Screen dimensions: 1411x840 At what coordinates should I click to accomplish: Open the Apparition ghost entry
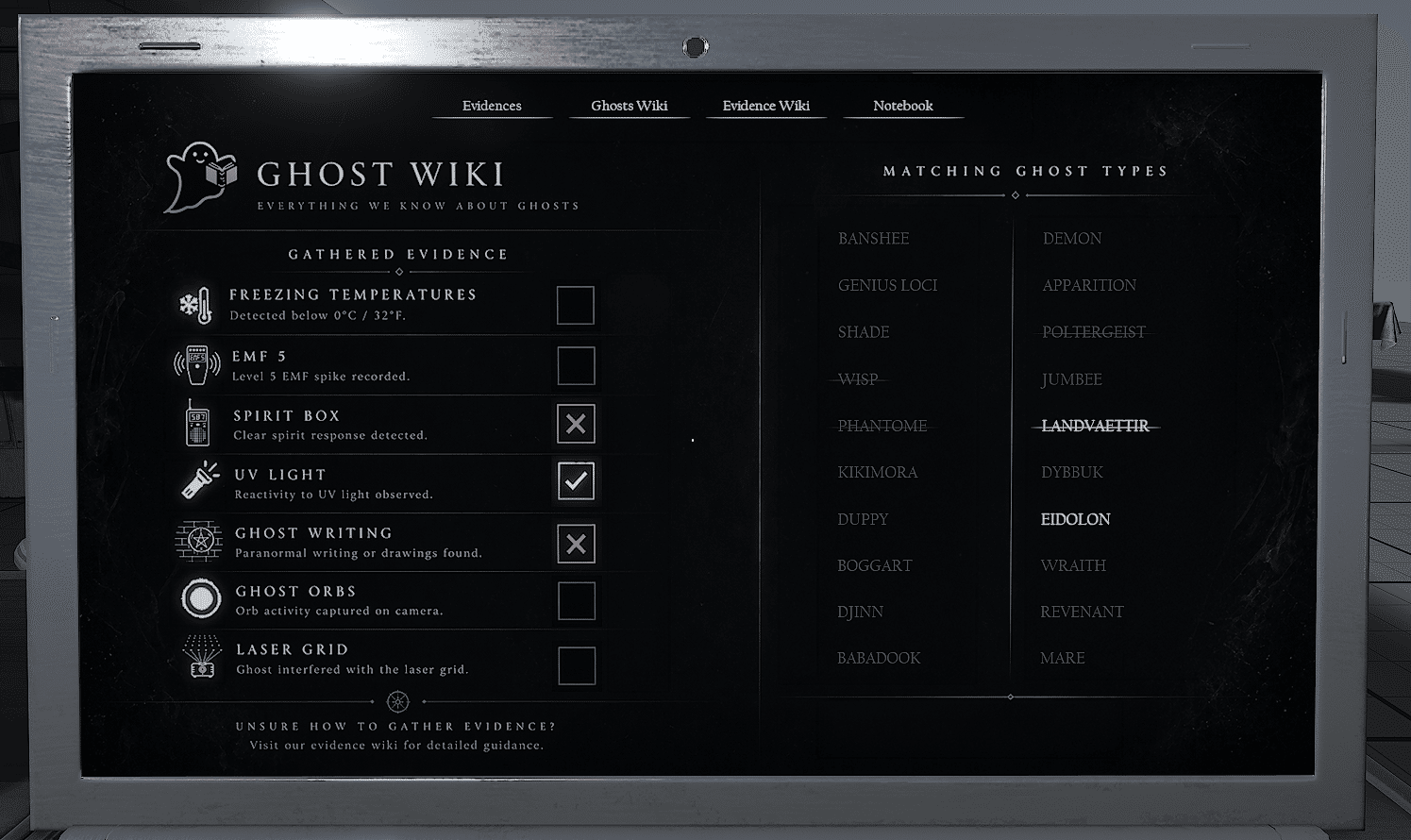point(1089,285)
